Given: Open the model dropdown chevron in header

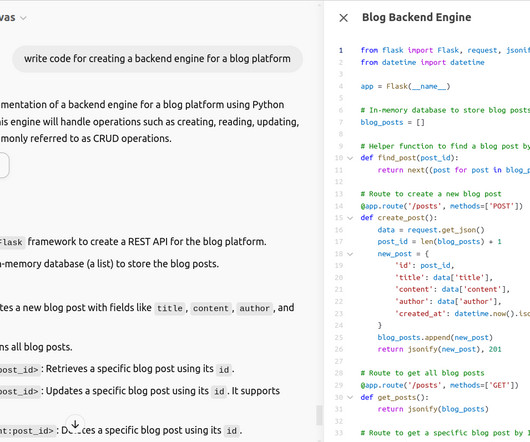Looking at the screenshot, I should (x=23, y=18).
